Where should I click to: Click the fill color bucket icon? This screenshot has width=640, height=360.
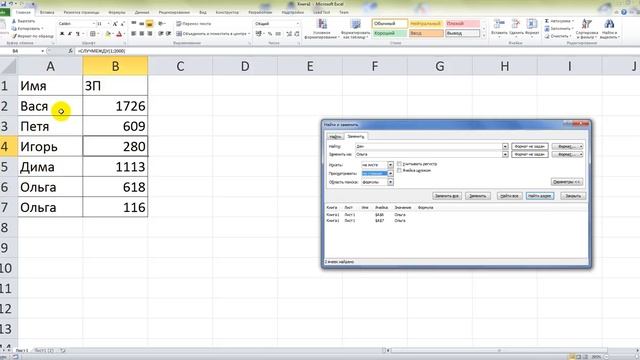pos(108,34)
